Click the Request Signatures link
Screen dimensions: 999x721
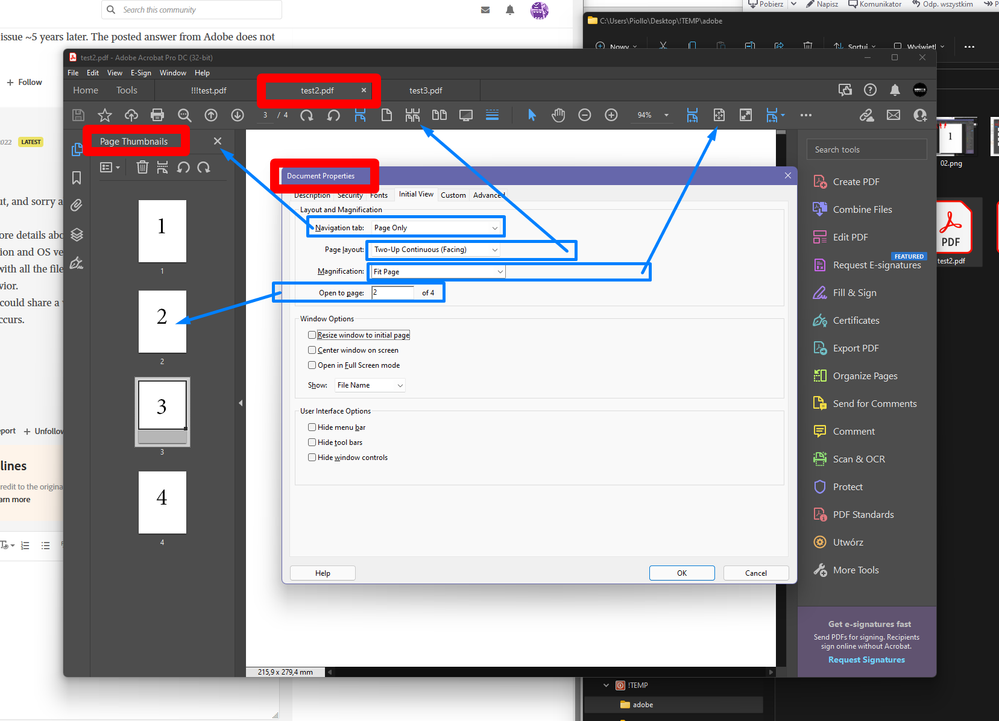tap(866, 660)
